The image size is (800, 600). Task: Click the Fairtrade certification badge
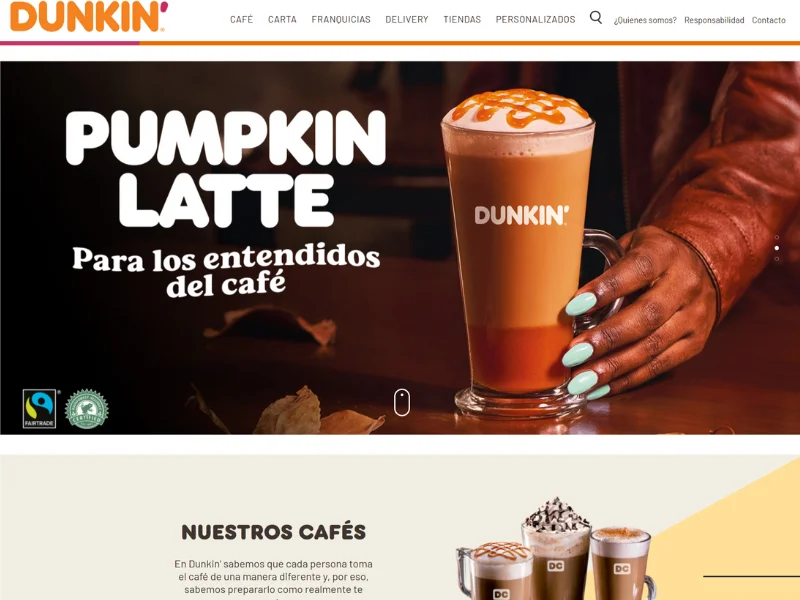(40, 409)
